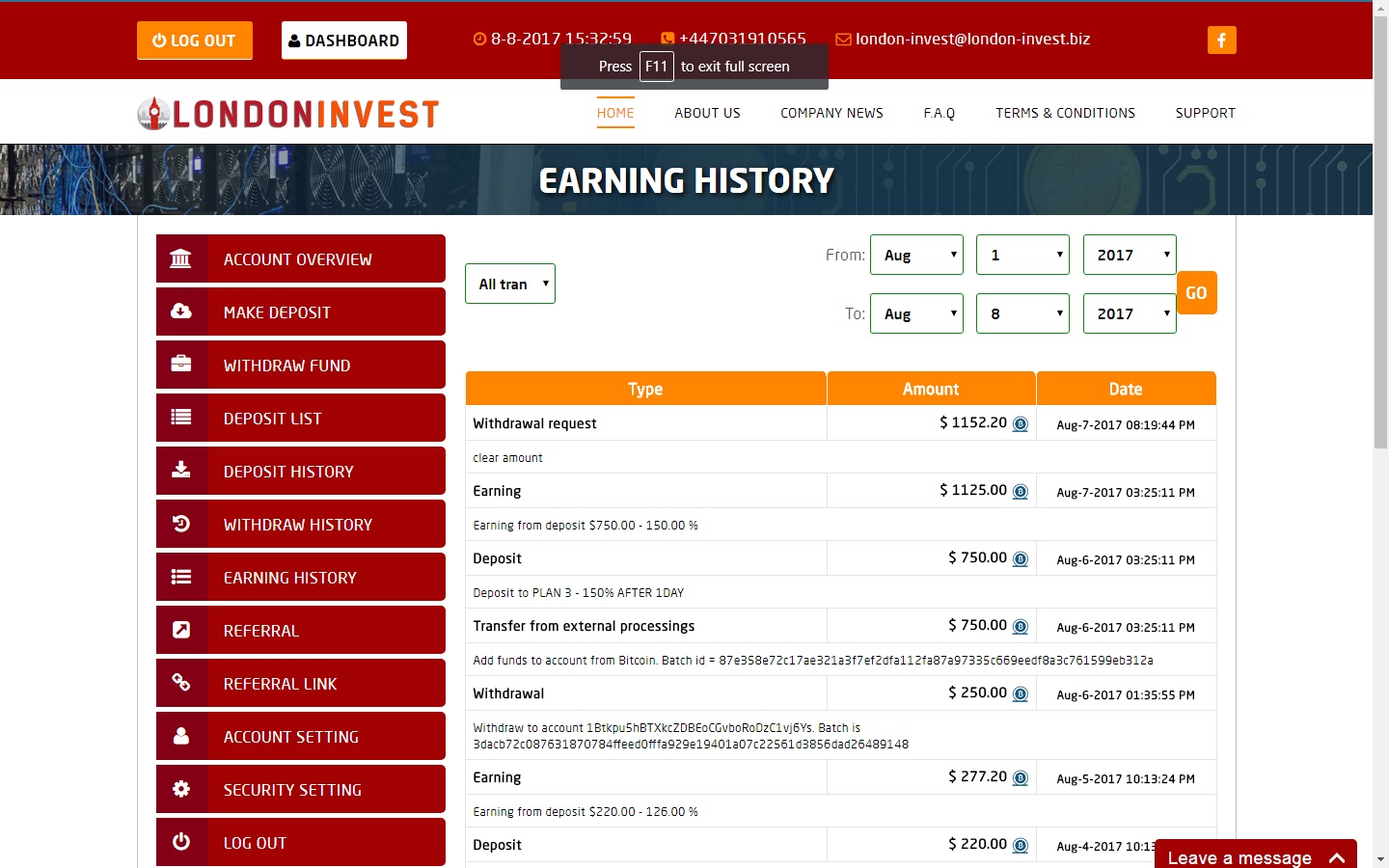Click currency icon in the Deposit $ 750.00 row
Screen dimensions: 1389x868
point(1021,559)
